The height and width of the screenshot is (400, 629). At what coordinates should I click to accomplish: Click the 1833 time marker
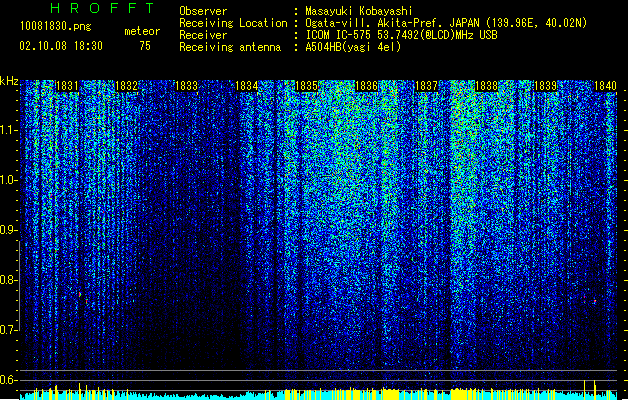click(187, 86)
